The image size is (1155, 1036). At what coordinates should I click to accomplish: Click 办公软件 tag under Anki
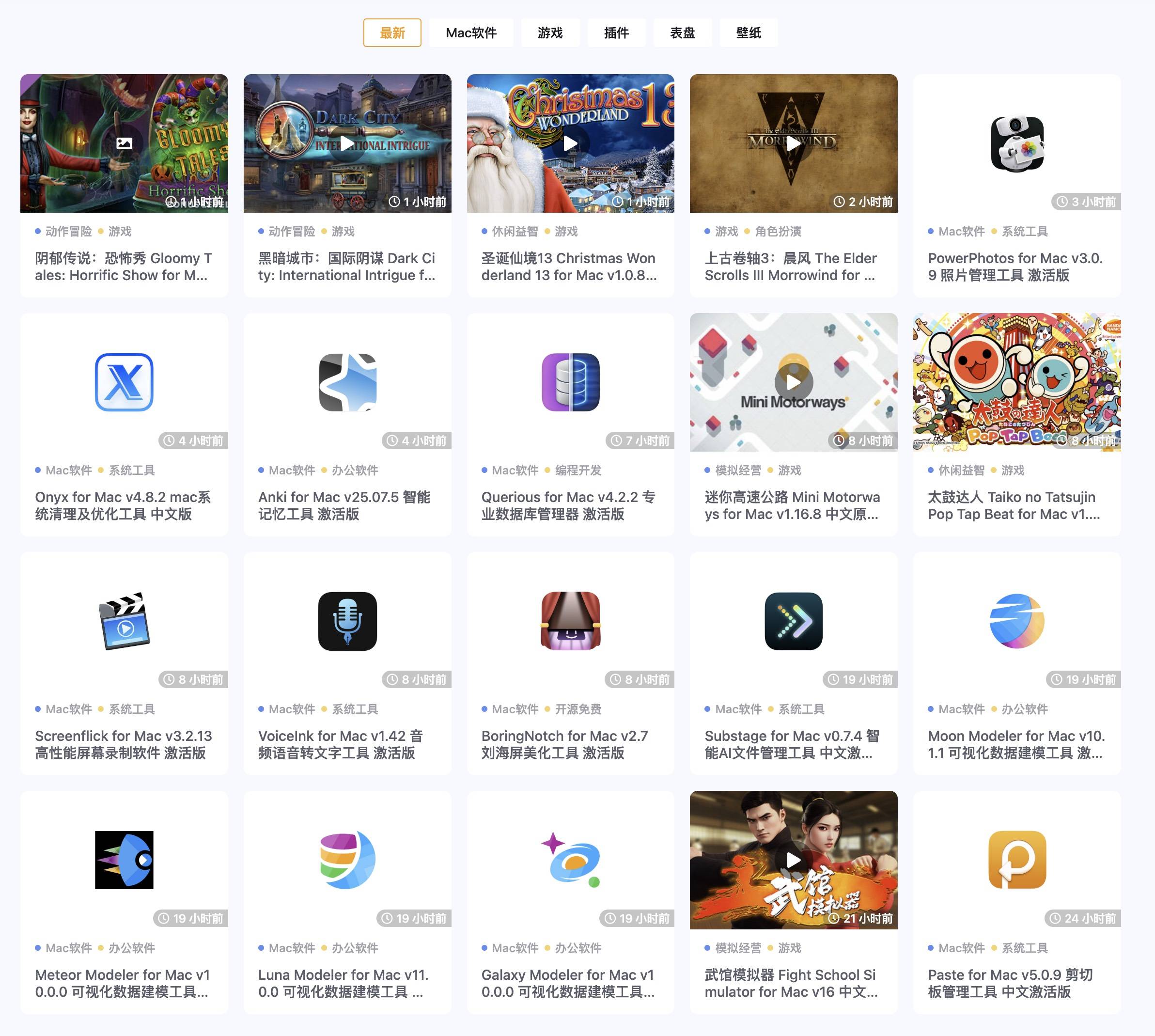click(x=355, y=470)
